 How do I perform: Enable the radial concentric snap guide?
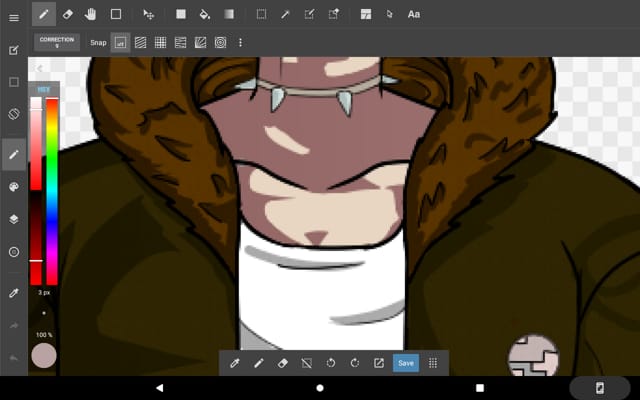pyautogui.click(x=220, y=42)
